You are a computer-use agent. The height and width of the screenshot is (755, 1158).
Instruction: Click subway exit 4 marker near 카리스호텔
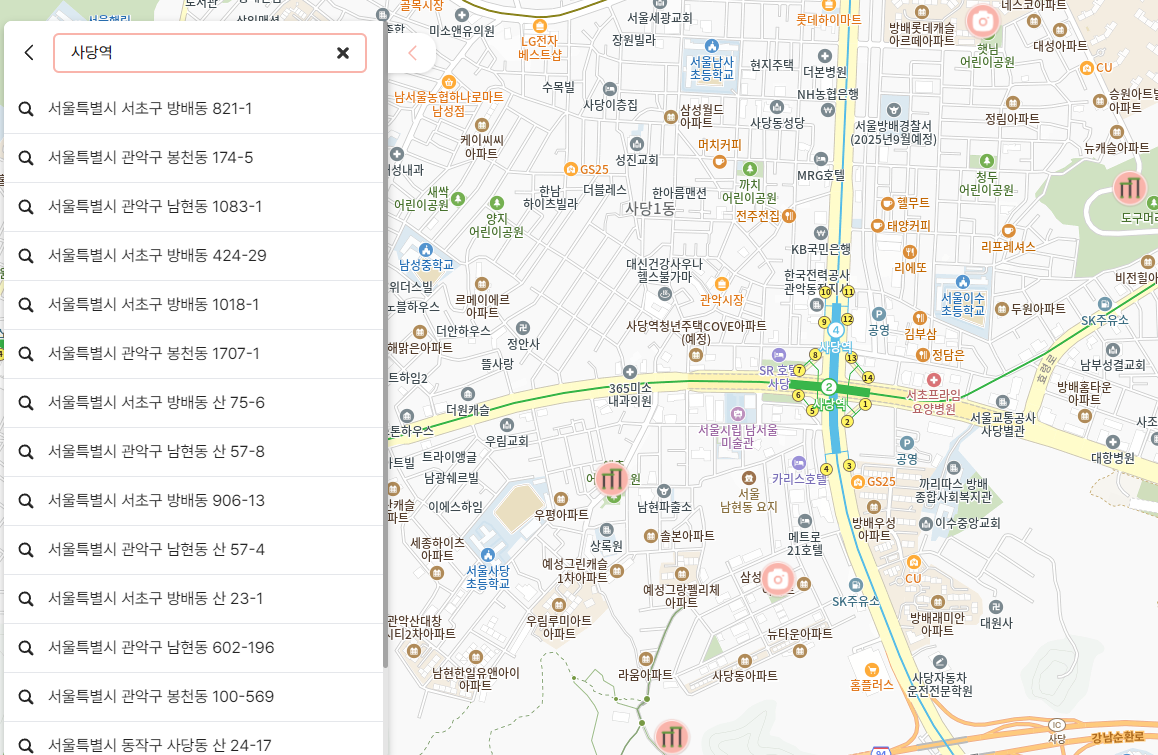point(826,469)
